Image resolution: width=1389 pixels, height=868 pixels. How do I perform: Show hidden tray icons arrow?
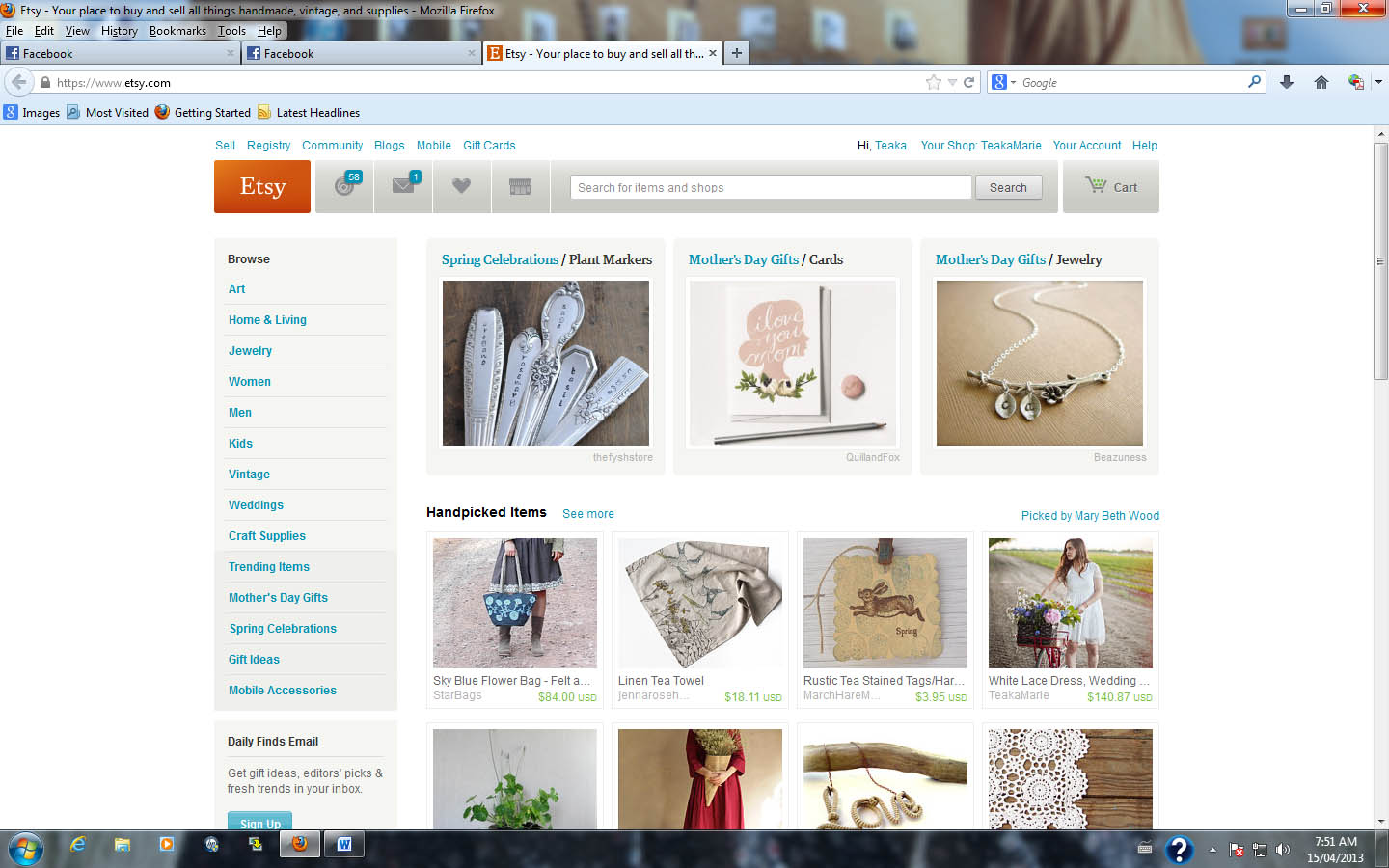point(1212,850)
